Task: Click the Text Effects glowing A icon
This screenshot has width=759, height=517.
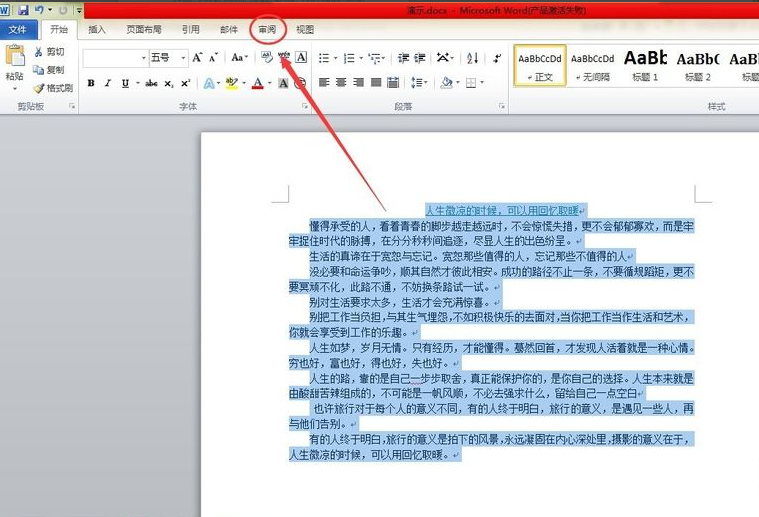Action: click(209, 83)
